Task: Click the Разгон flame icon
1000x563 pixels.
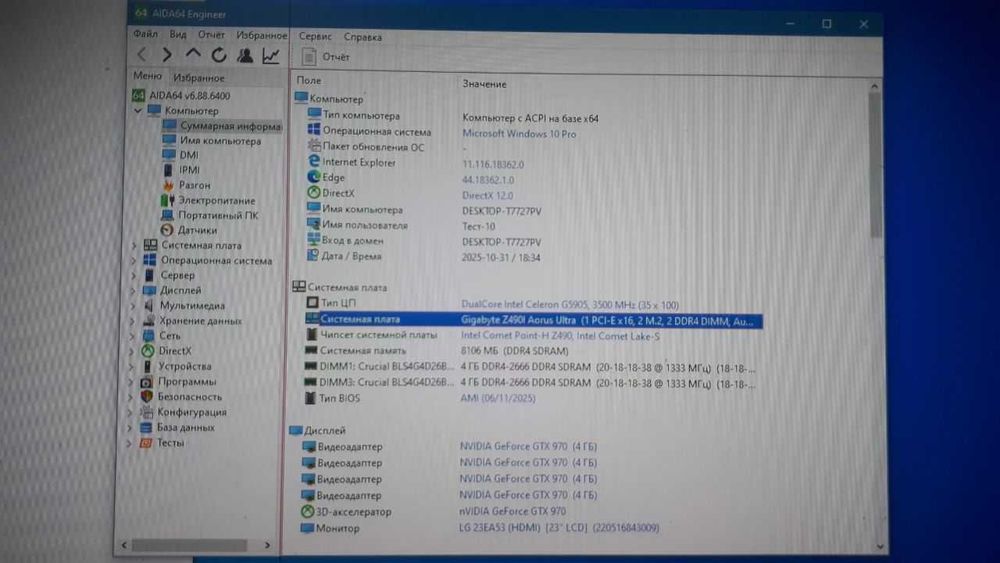Action: pyautogui.click(x=168, y=185)
